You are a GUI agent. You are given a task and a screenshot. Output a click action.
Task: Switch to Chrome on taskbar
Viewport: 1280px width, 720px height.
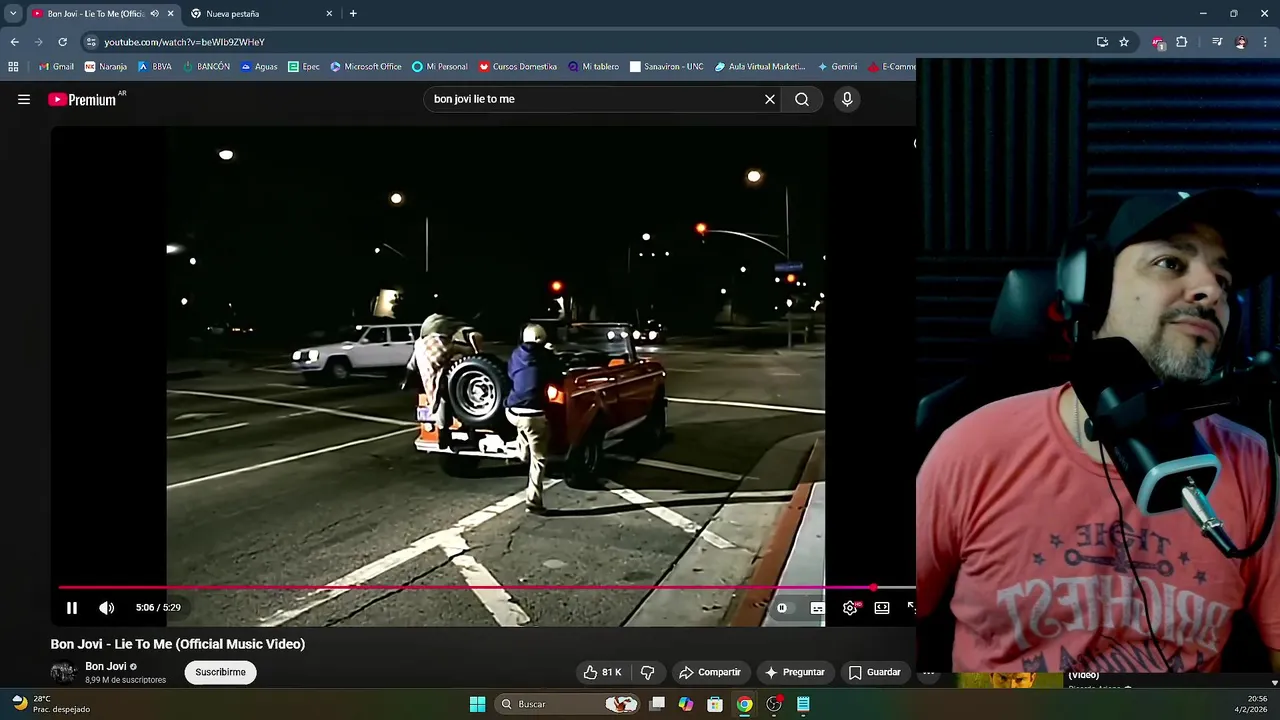(x=744, y=704)
